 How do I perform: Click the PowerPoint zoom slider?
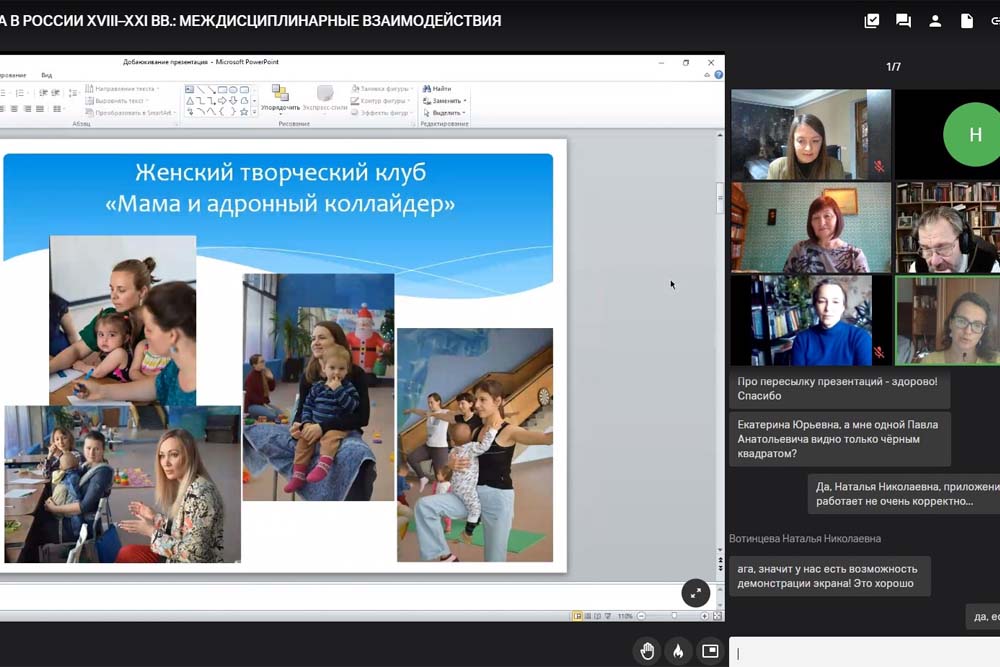click(x=674, y=615)
